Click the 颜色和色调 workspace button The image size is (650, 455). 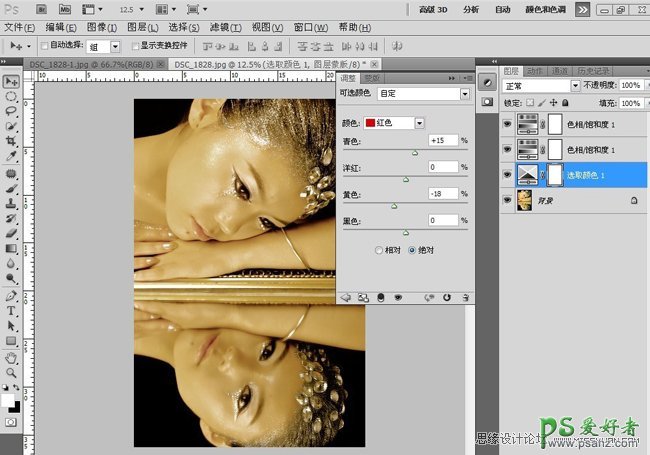[x=546, y=8]
